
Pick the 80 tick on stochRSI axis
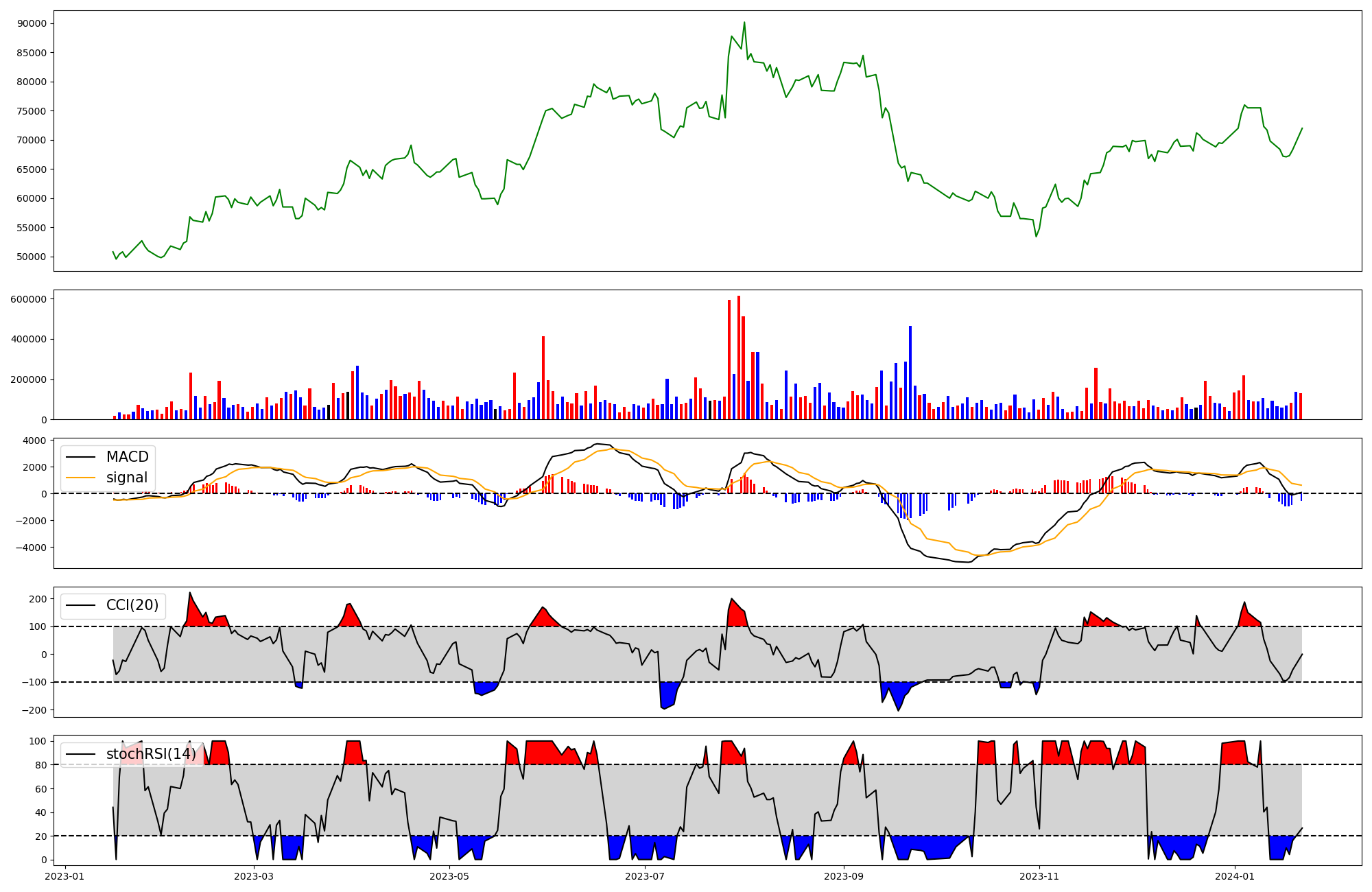(40, 765)
